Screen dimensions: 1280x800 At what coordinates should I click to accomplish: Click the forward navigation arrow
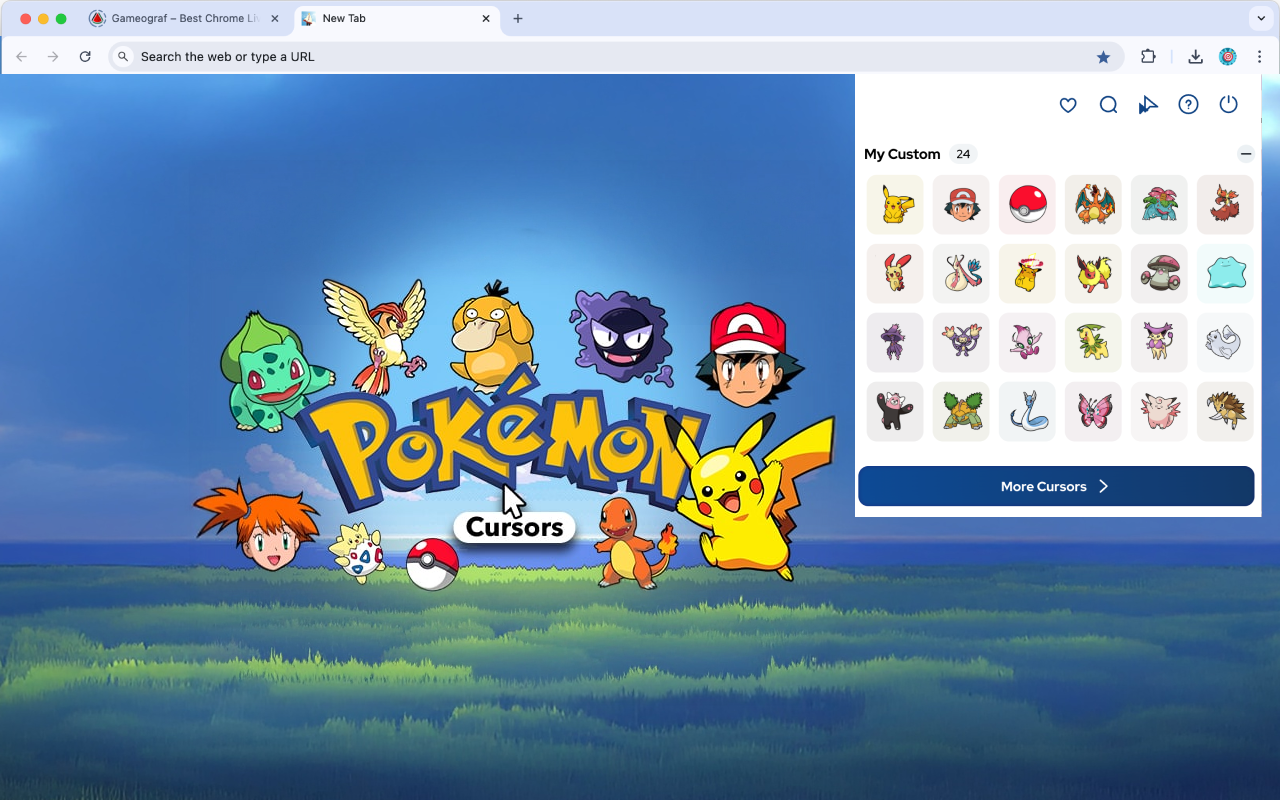[x=53, y=57]
